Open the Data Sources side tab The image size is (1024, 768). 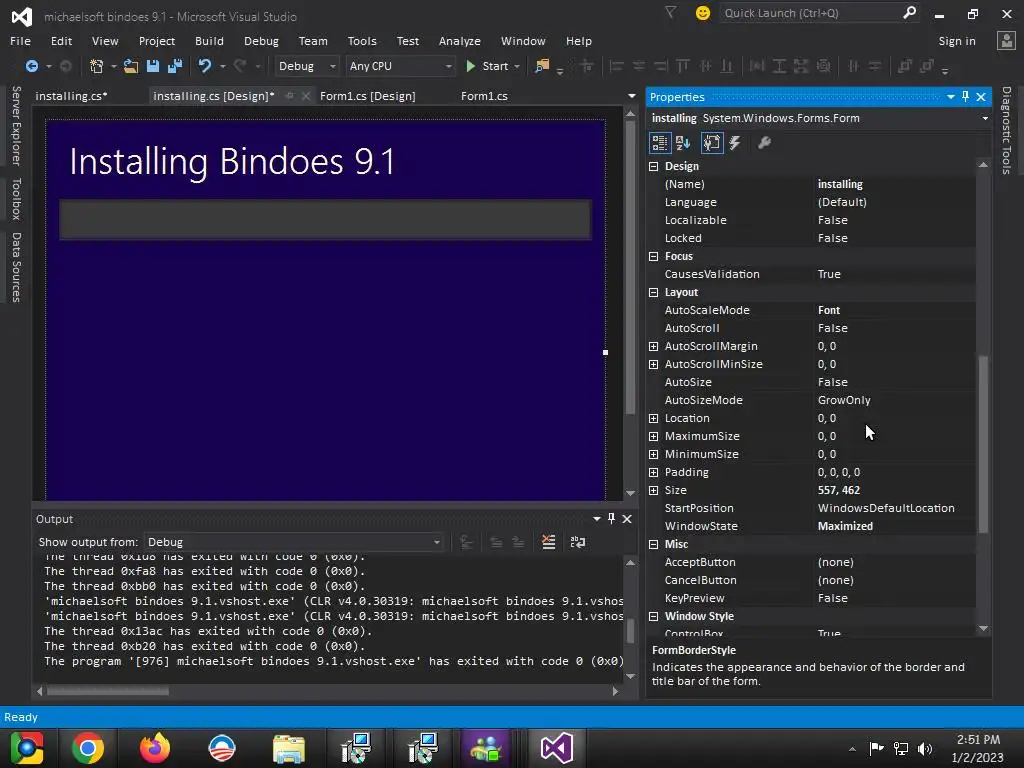16,267
